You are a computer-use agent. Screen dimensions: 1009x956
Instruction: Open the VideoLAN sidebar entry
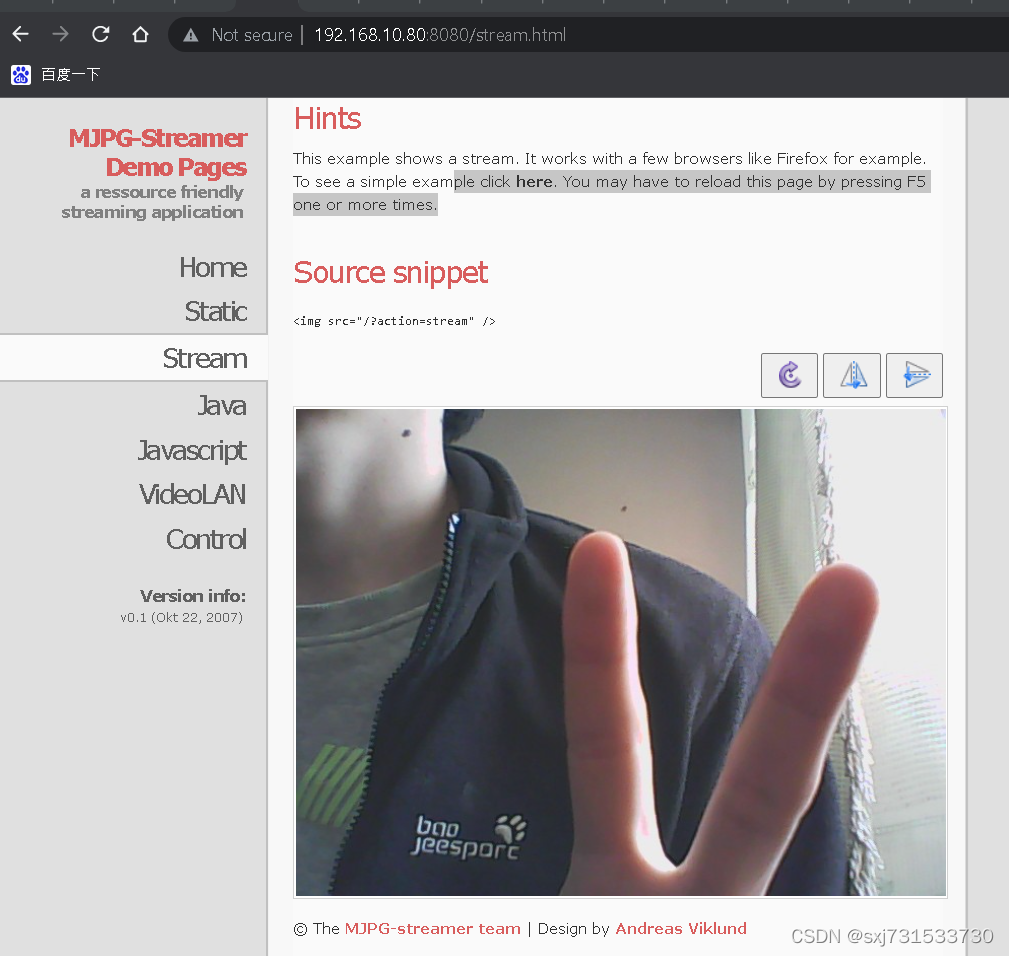tap(192, 494)
